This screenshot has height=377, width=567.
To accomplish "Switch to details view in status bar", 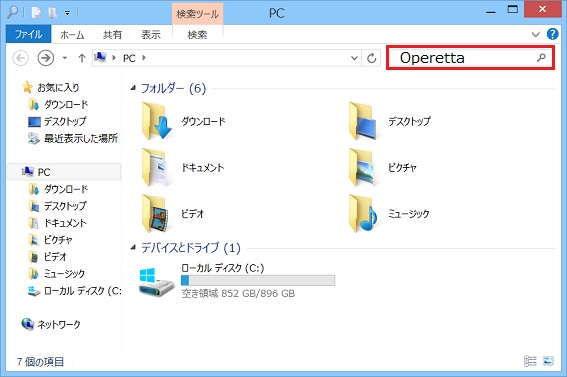I will 530,361.
